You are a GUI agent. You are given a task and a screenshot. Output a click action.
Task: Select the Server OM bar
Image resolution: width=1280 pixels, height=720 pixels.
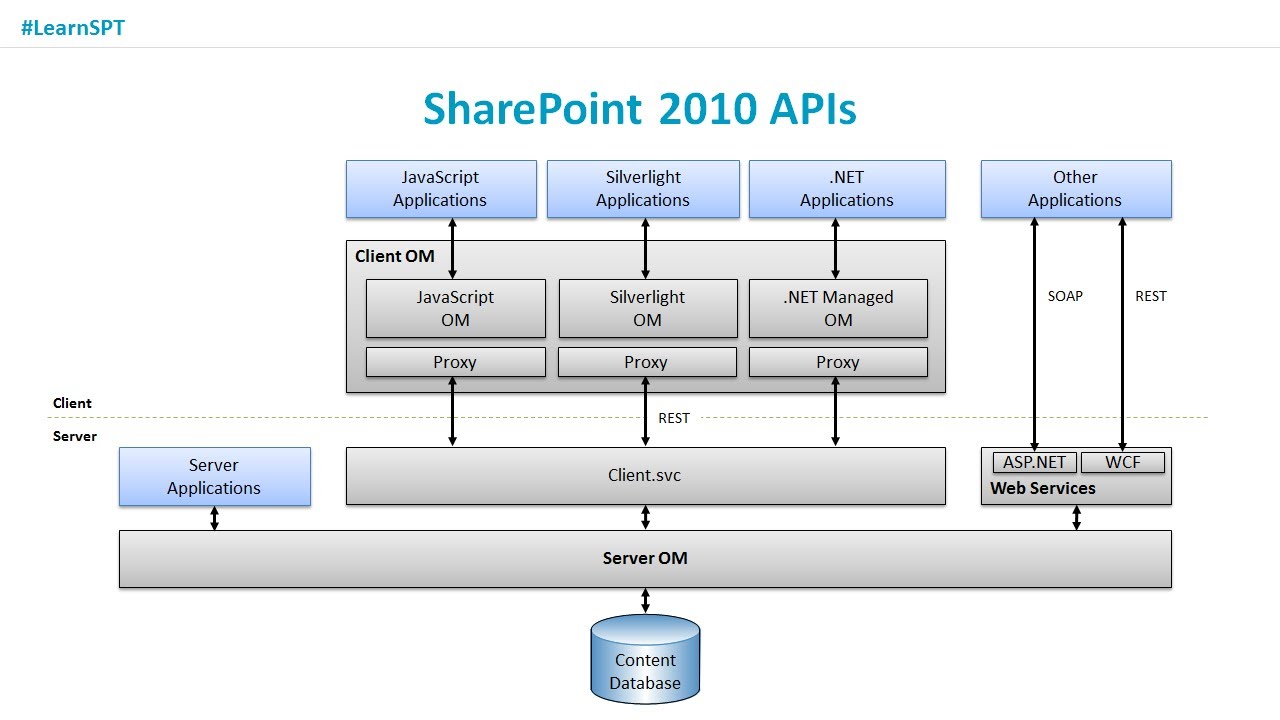tap(645, 559)
